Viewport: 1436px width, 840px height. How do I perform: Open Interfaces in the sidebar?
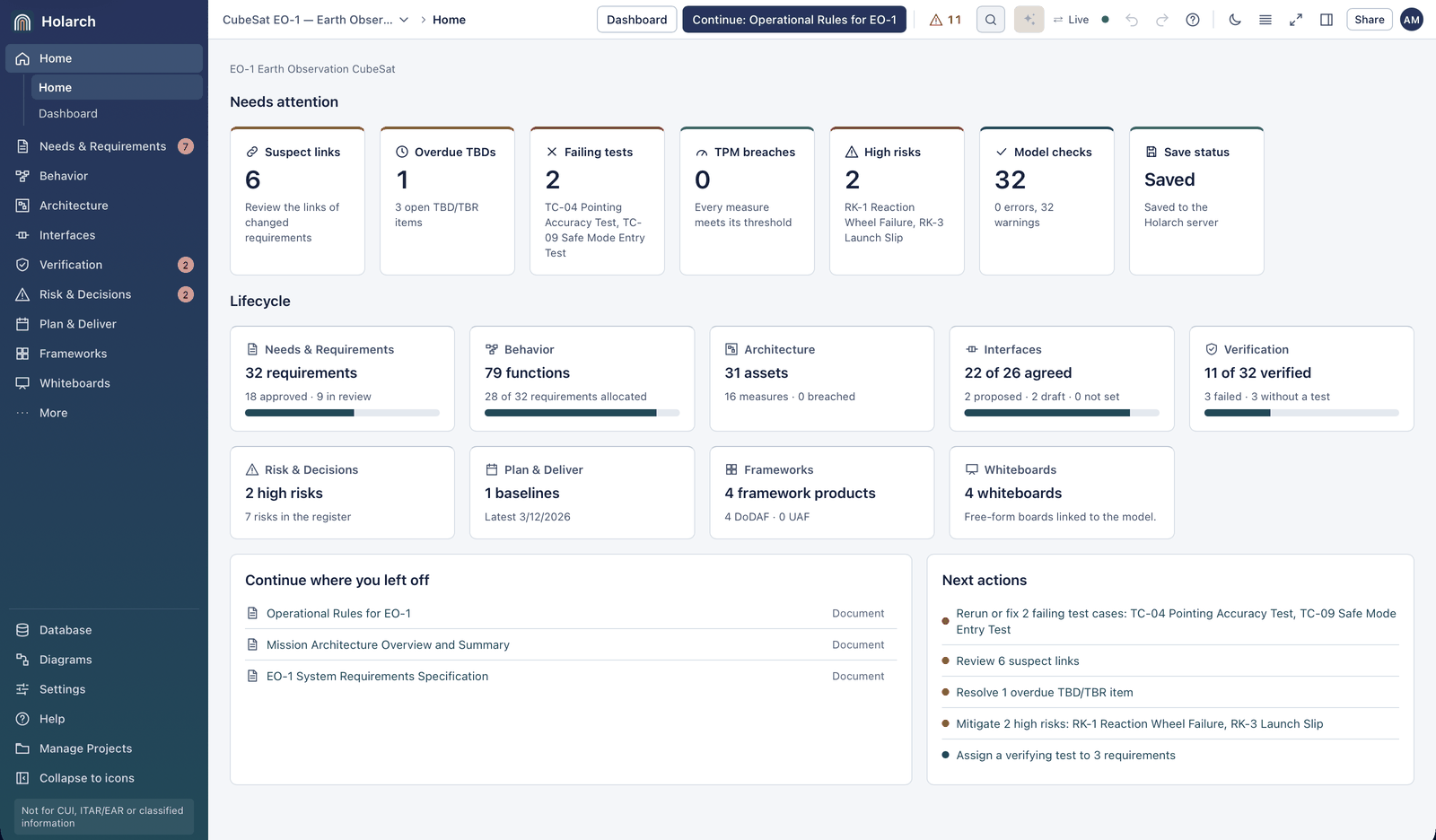click(x=104, y=235)
